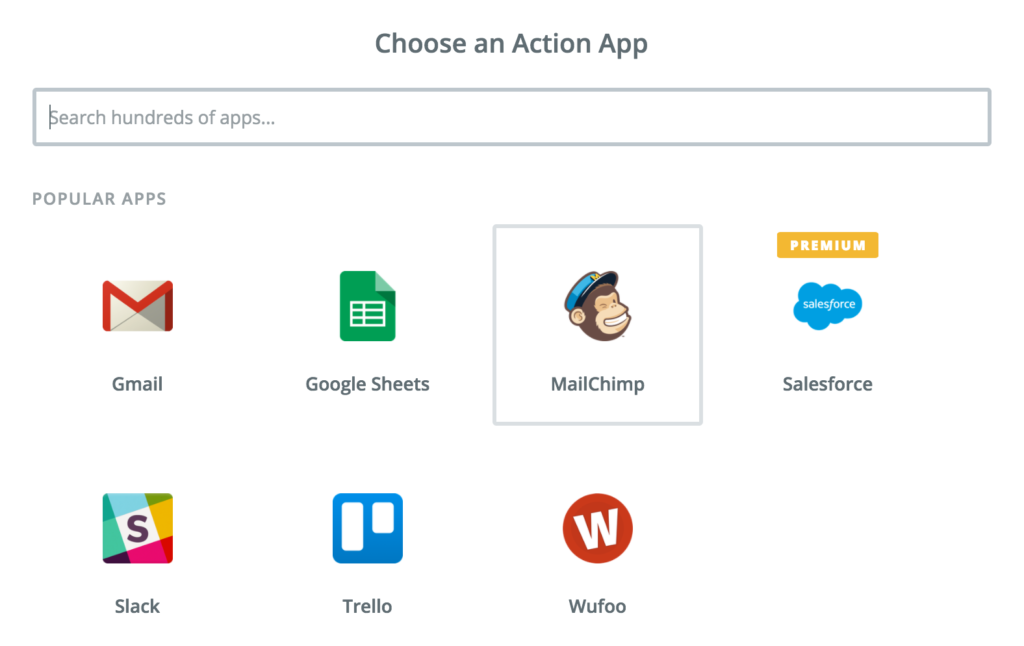Click the MailChimp label text
The image size is (1024, 646).
click(597, 384)
